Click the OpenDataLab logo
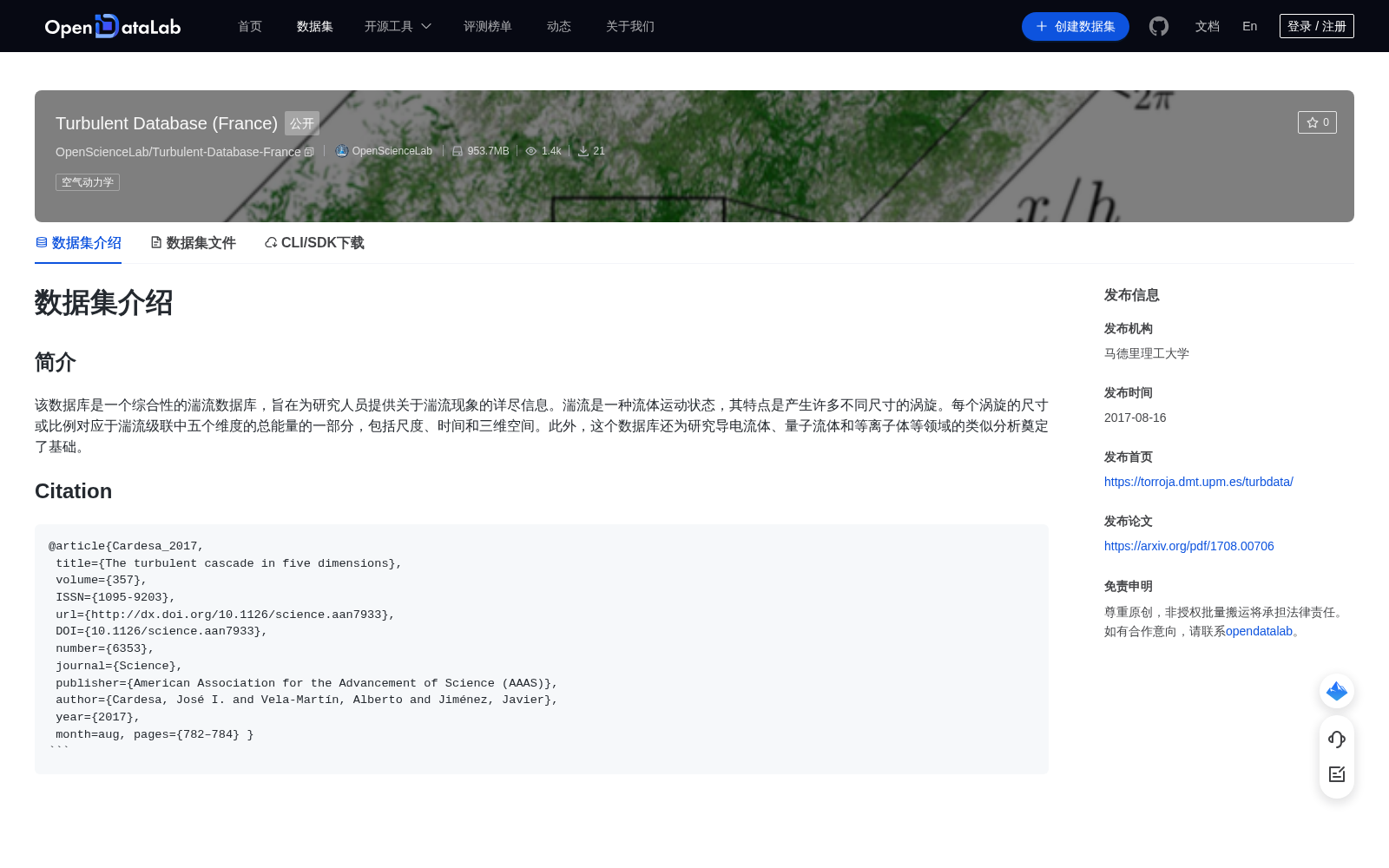Screen dimensions: 1389x868 (113, 26)
